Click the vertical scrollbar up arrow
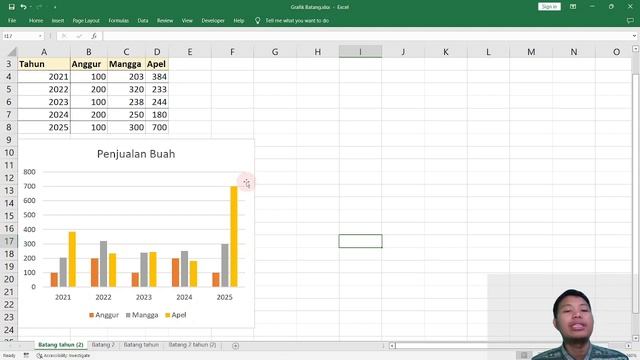 [x=636, y=49]
